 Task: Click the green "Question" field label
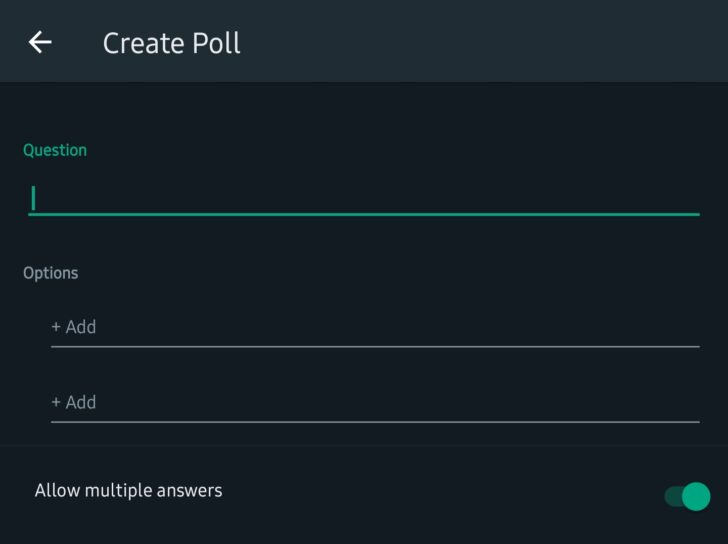pyautogui.click(x=55, y=150)
